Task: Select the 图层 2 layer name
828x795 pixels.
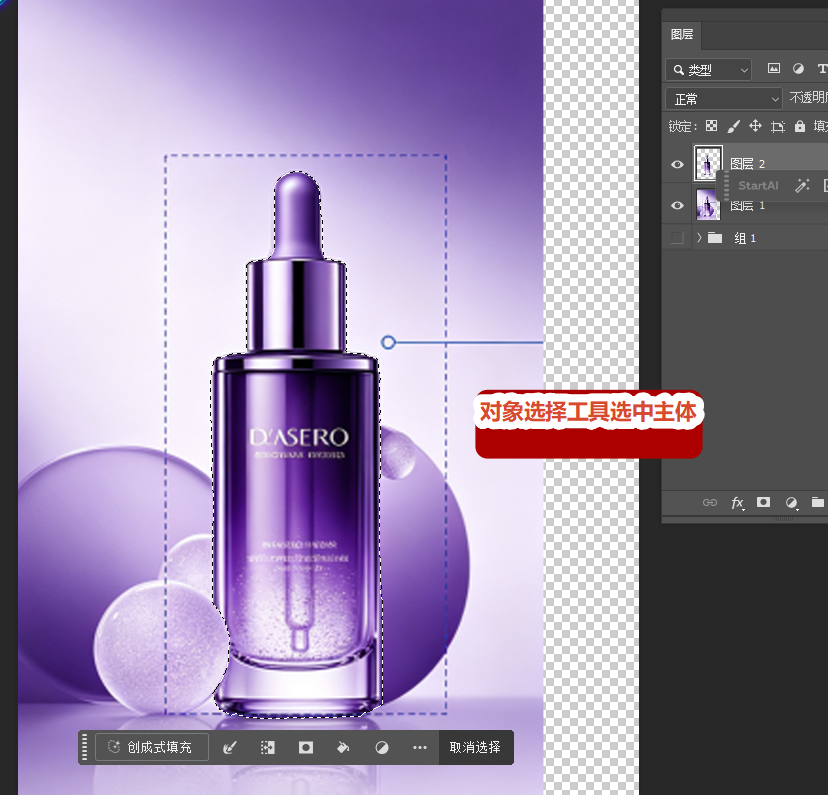Action: click(747, 164)
